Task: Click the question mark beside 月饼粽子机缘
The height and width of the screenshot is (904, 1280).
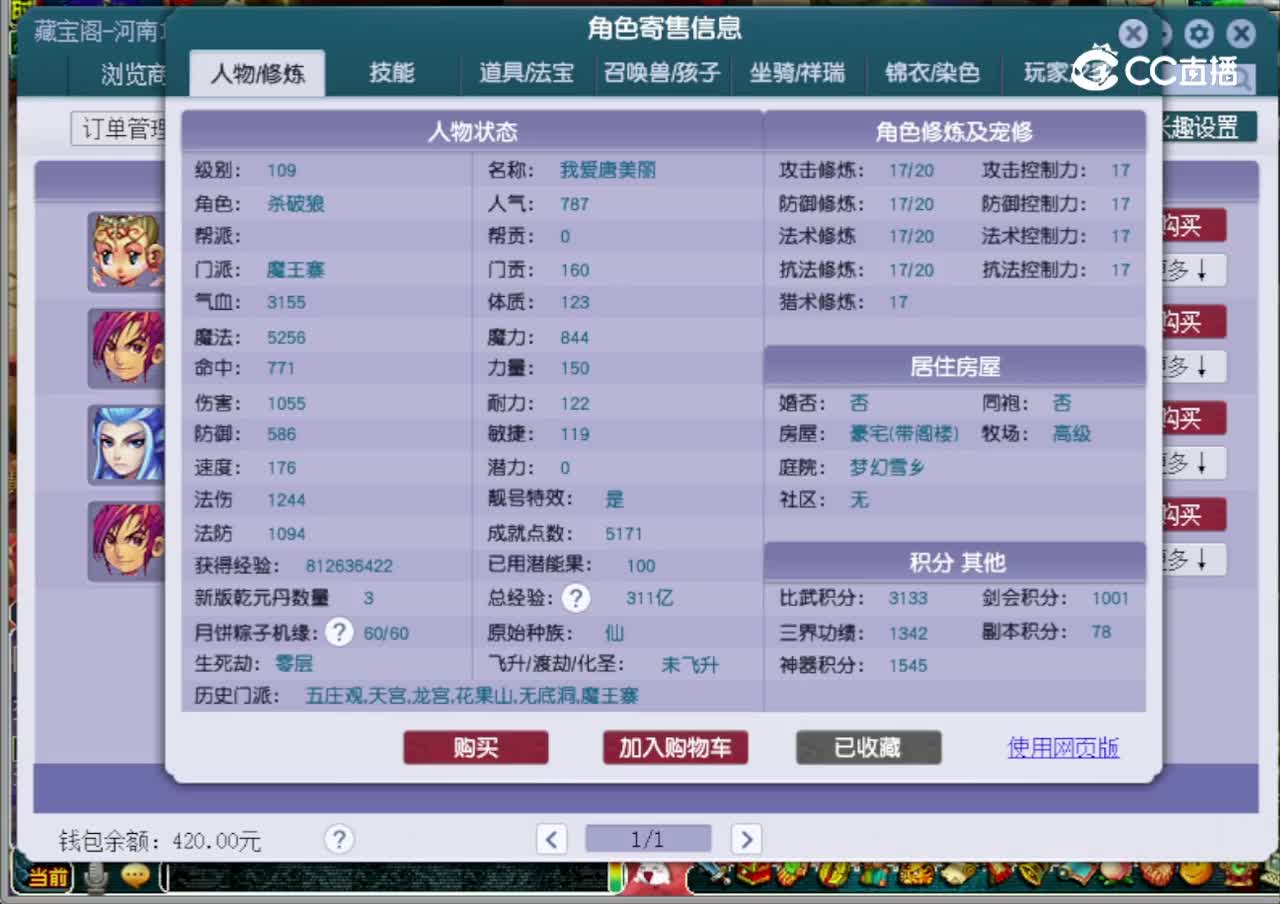Action: pos(338,632)
